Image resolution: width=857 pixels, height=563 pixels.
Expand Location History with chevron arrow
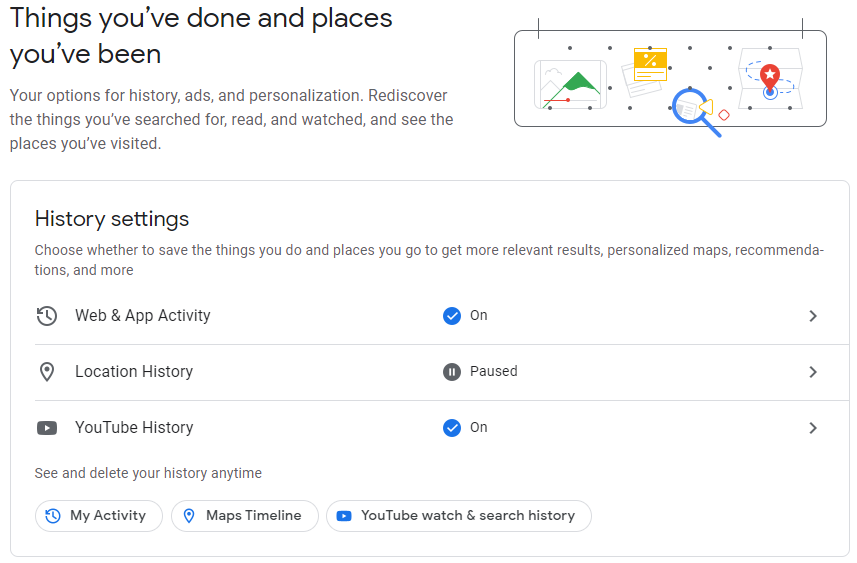[813, 372]
